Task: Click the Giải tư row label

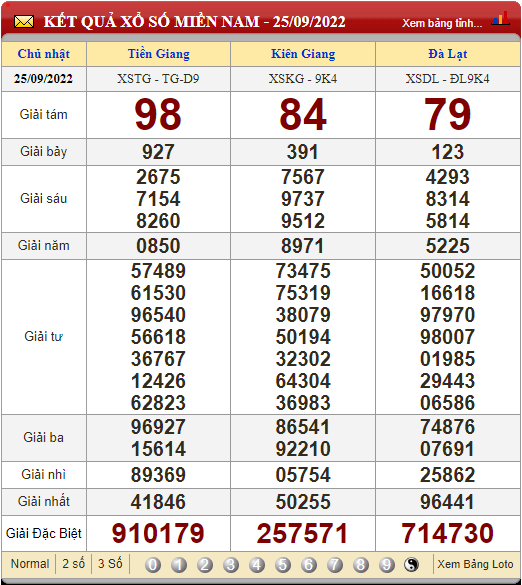Action: (x=44, y=337)
